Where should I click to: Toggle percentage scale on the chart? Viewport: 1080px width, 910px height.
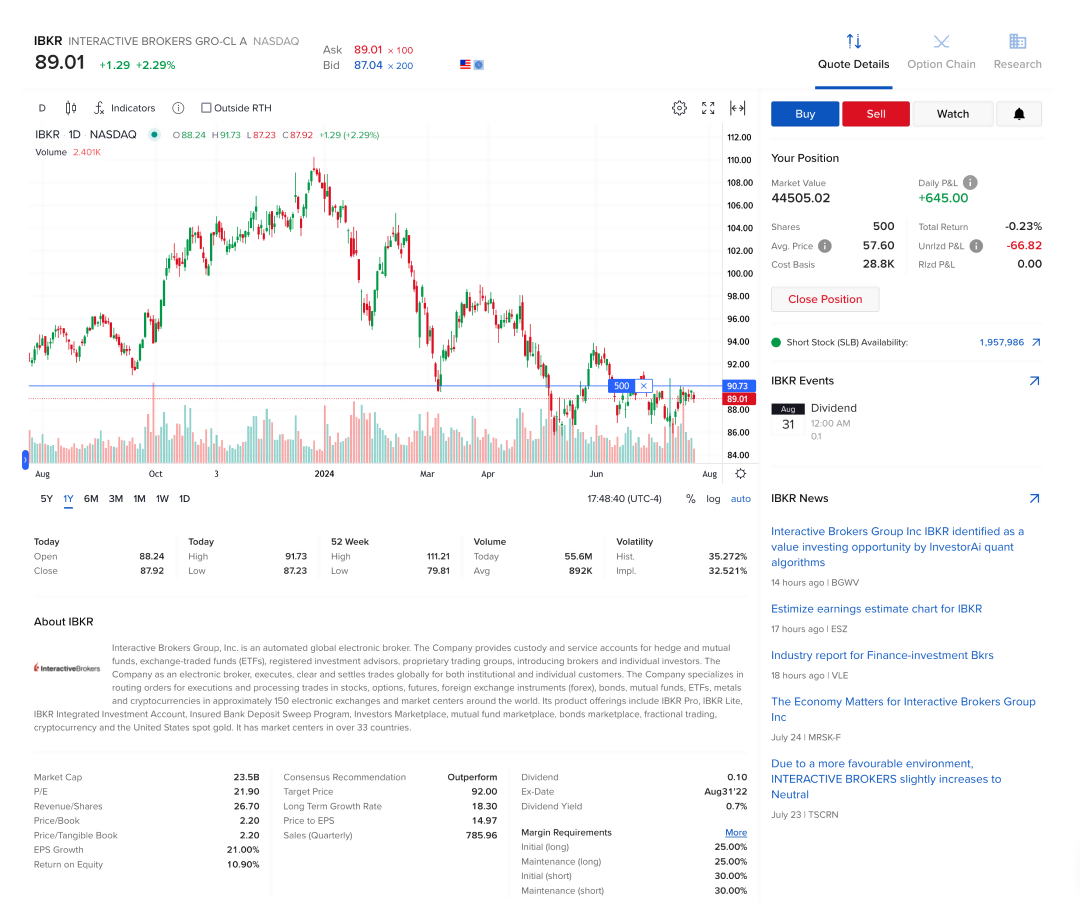pos(690,498)
